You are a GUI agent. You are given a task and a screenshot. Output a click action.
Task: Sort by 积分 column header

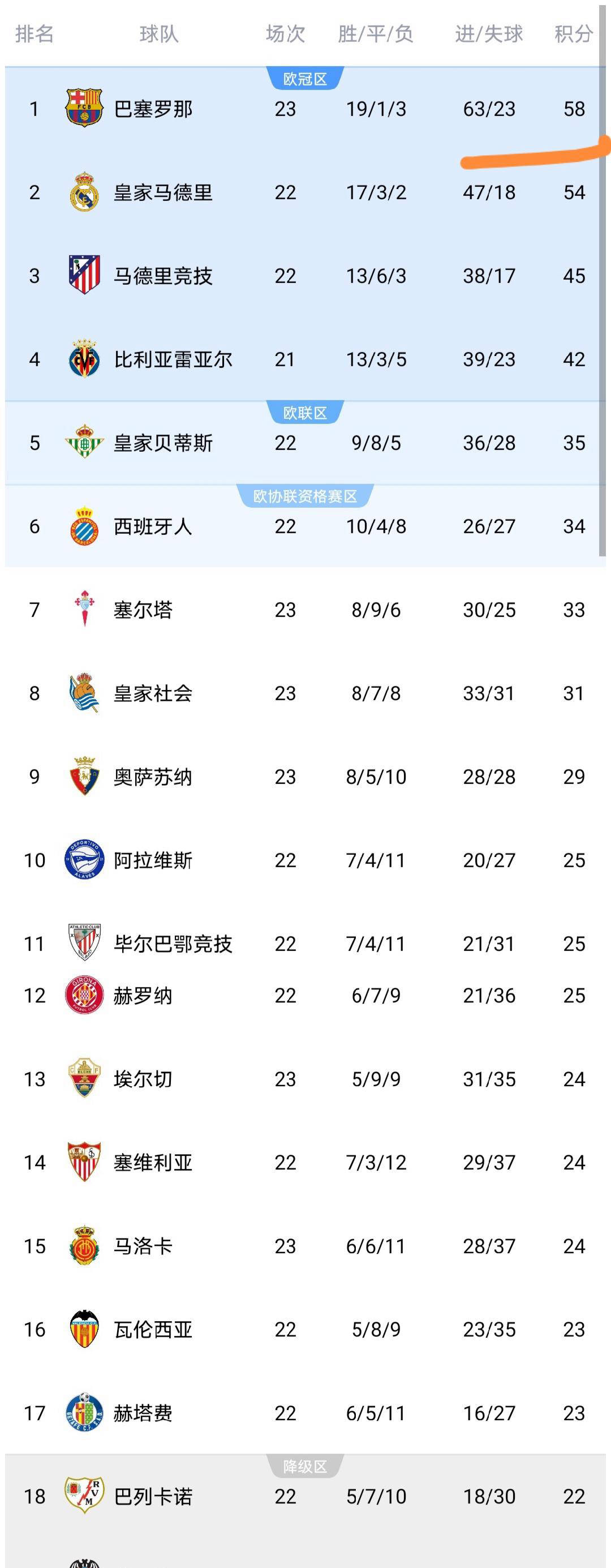tap(573, 34)
